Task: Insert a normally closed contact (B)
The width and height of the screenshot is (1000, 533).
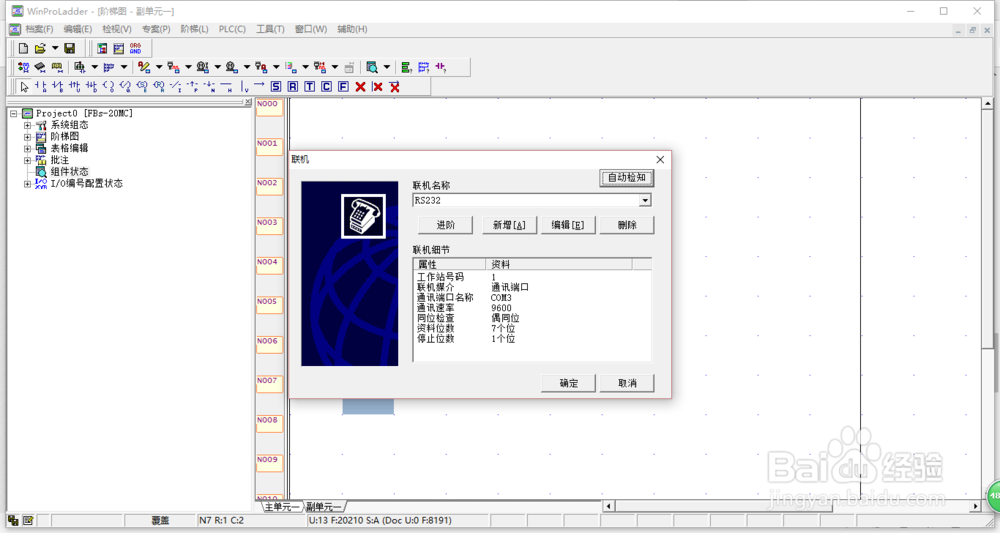Action: (x=58, y=87)
